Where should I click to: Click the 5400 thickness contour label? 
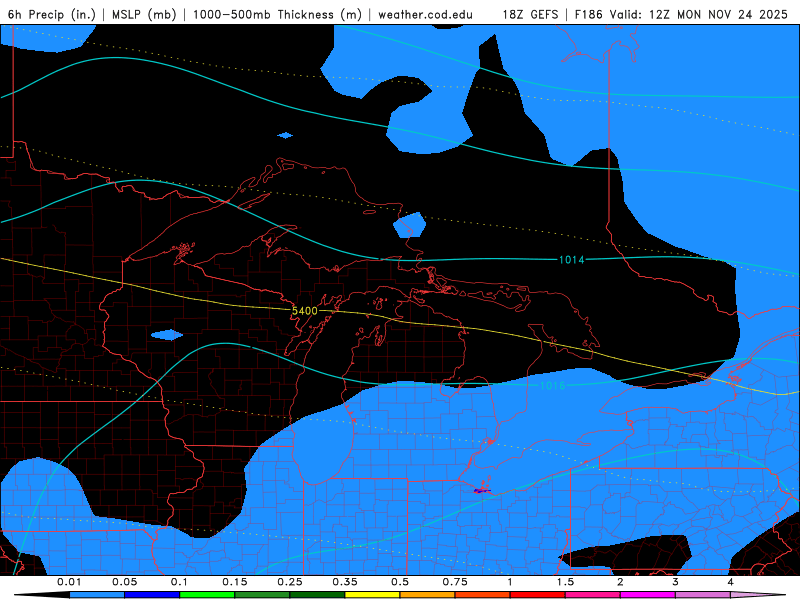coord(305,311)
